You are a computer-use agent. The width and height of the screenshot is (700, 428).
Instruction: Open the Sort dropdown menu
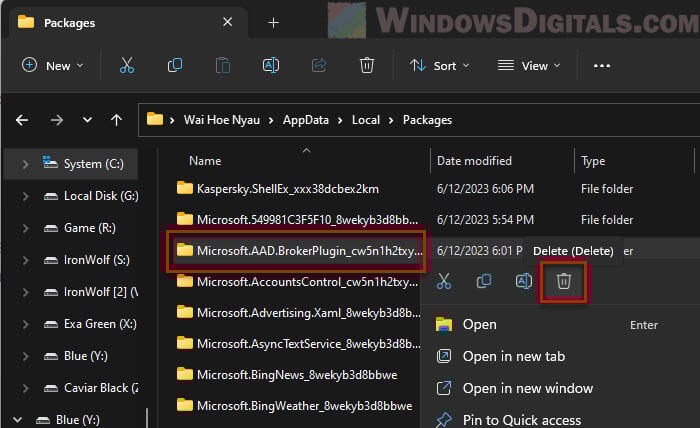440,66
